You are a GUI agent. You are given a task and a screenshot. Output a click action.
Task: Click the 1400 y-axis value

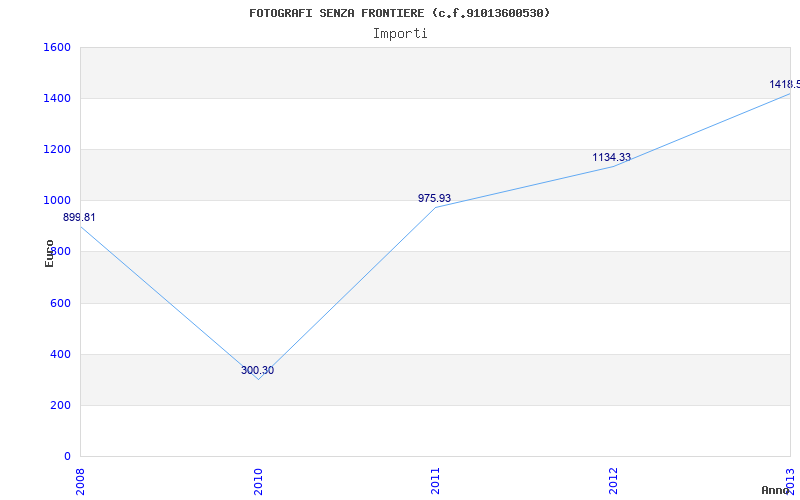(x=57, y=98)
